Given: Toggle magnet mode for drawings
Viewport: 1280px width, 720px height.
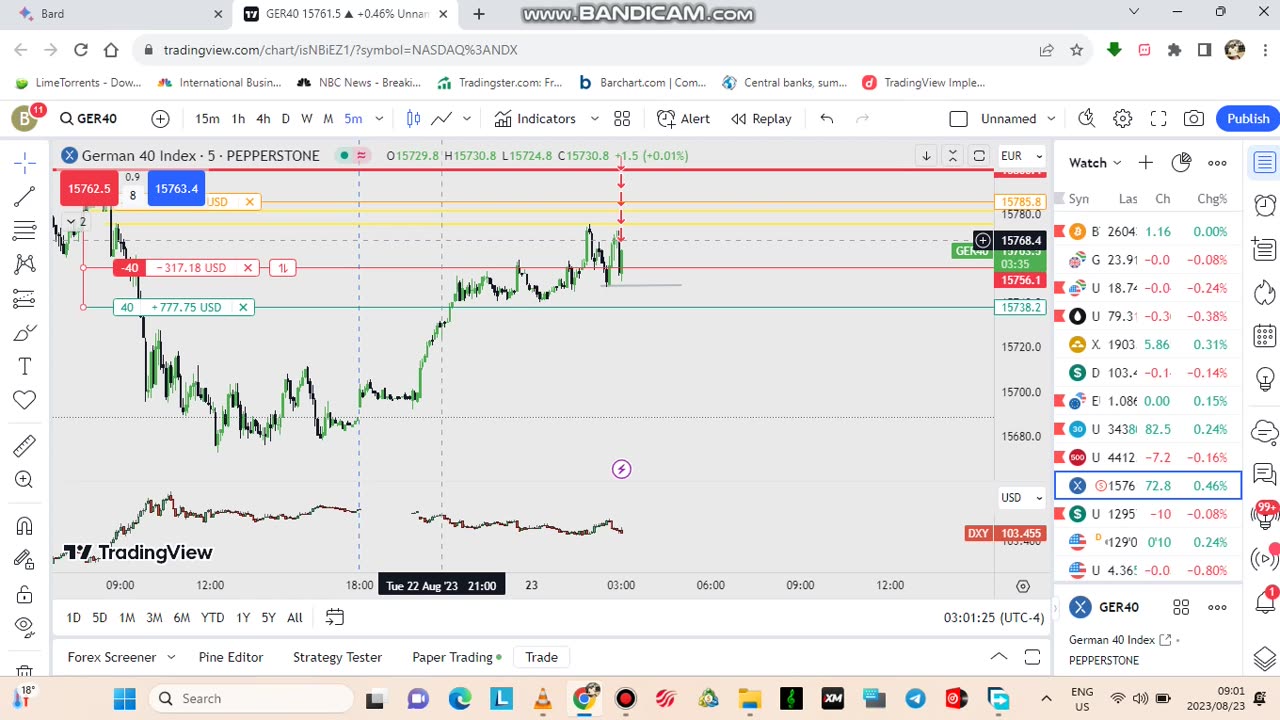Looking at the screenshot, I should tap(25, 526).
